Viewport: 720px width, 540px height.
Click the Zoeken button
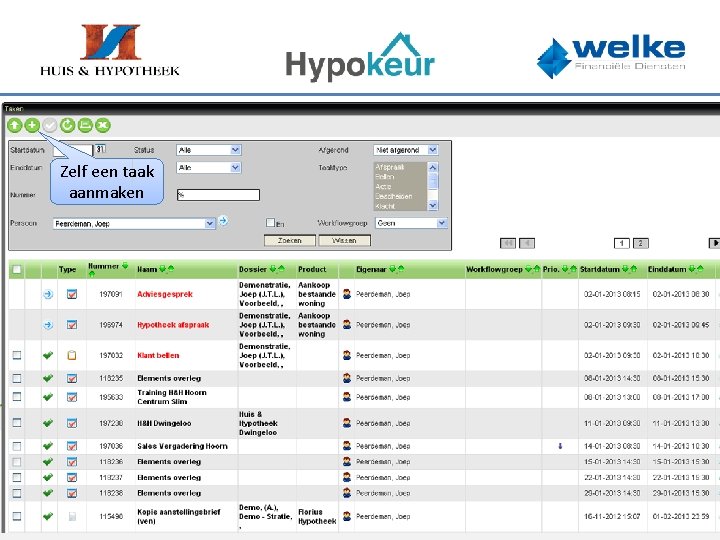pyautogui.click(x=290, y=240)
